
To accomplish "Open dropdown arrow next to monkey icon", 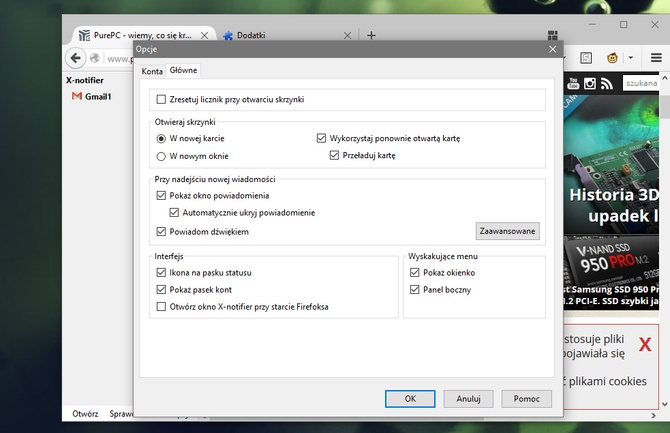I will (x=631, y=58).
